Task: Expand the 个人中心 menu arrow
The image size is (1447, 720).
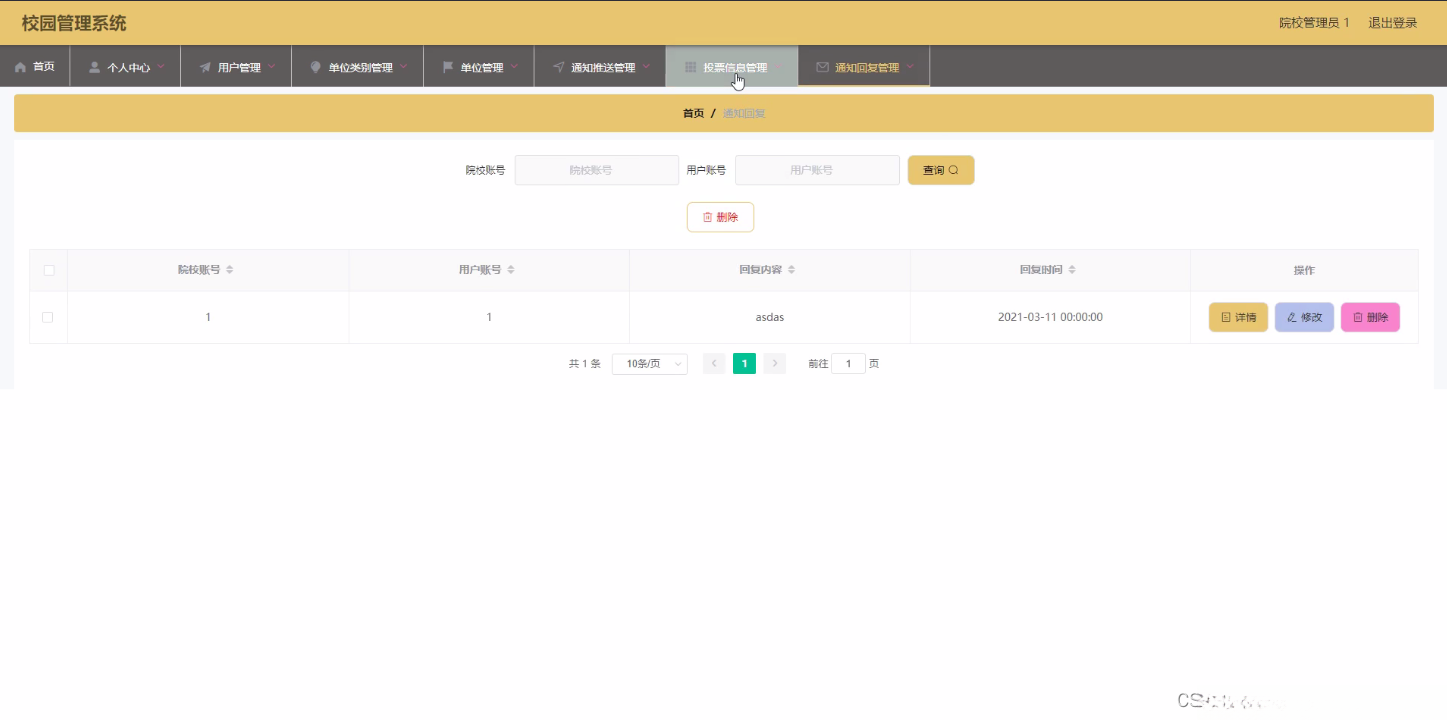Action: 161,67
